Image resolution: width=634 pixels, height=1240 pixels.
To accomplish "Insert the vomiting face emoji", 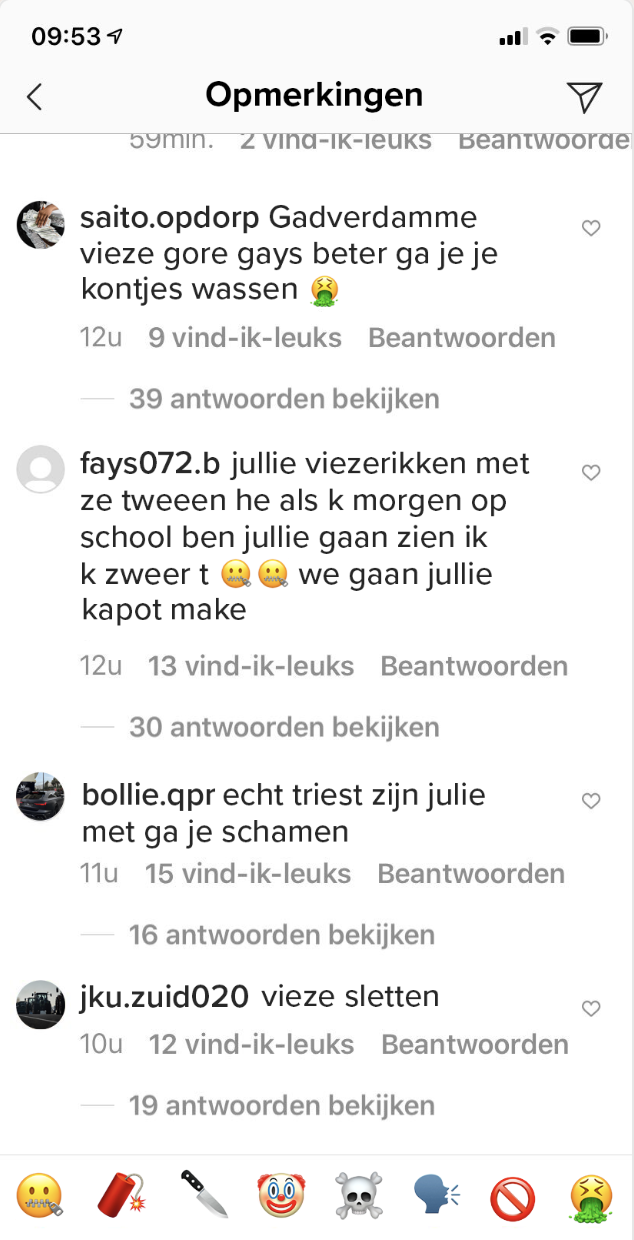I will [x=591, y=1196].
